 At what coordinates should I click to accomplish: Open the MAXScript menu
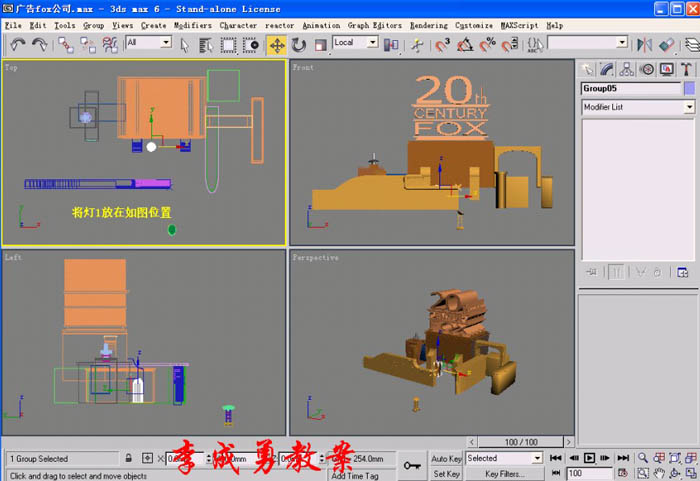[519, 25]
